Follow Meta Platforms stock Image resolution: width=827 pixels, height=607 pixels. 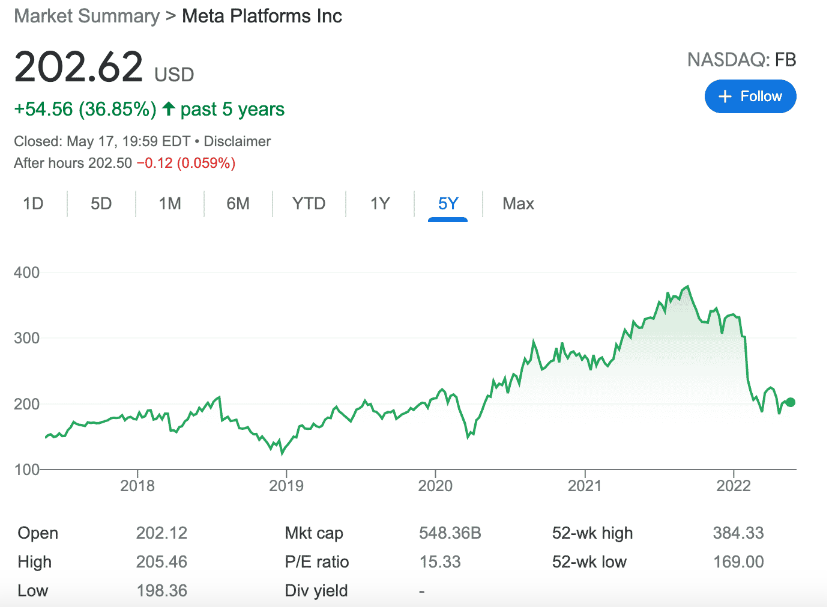pos(751,97)
